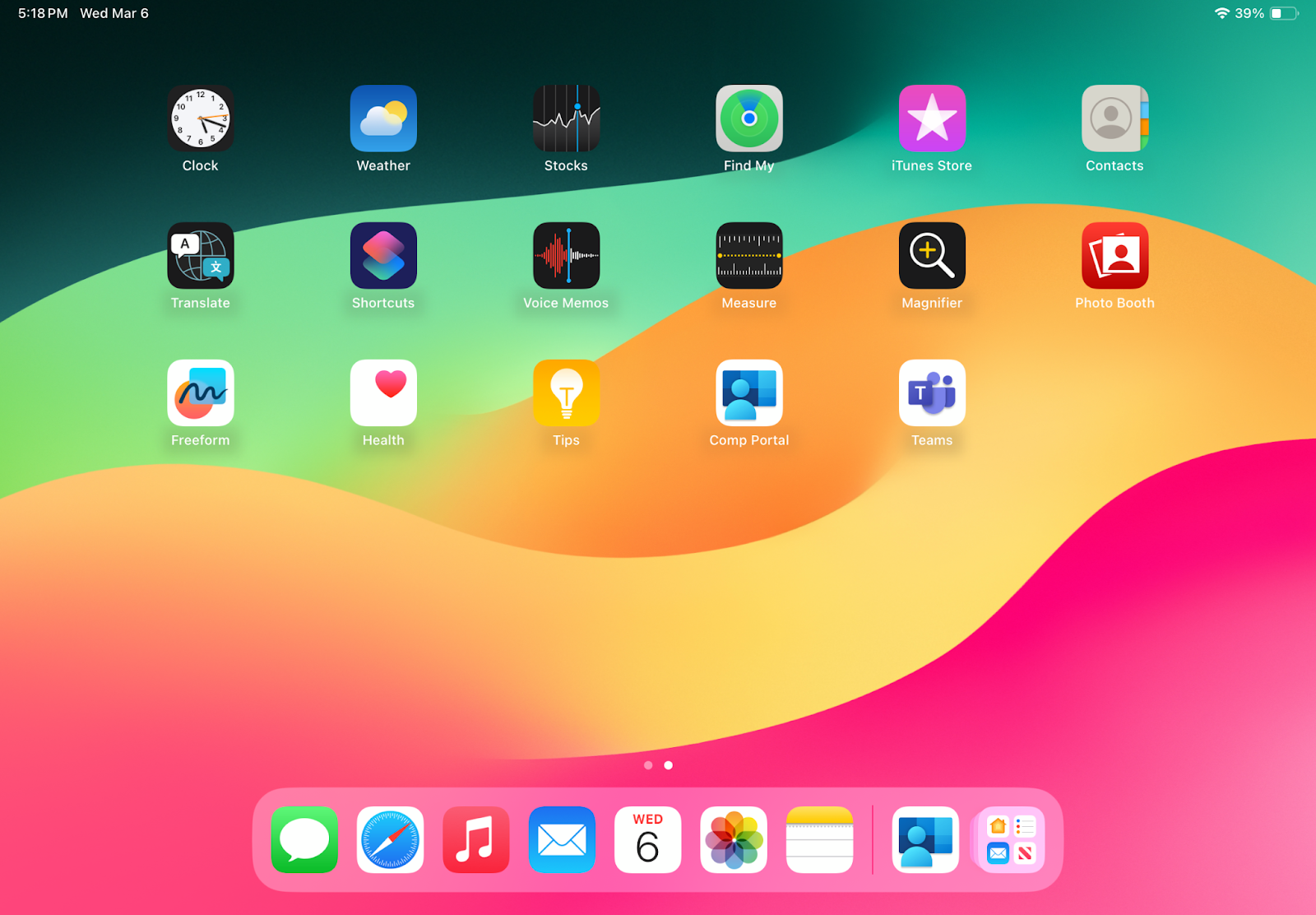Open the Tips app
The height and width of the screenshot is (915, 1316).
[566, 393]
